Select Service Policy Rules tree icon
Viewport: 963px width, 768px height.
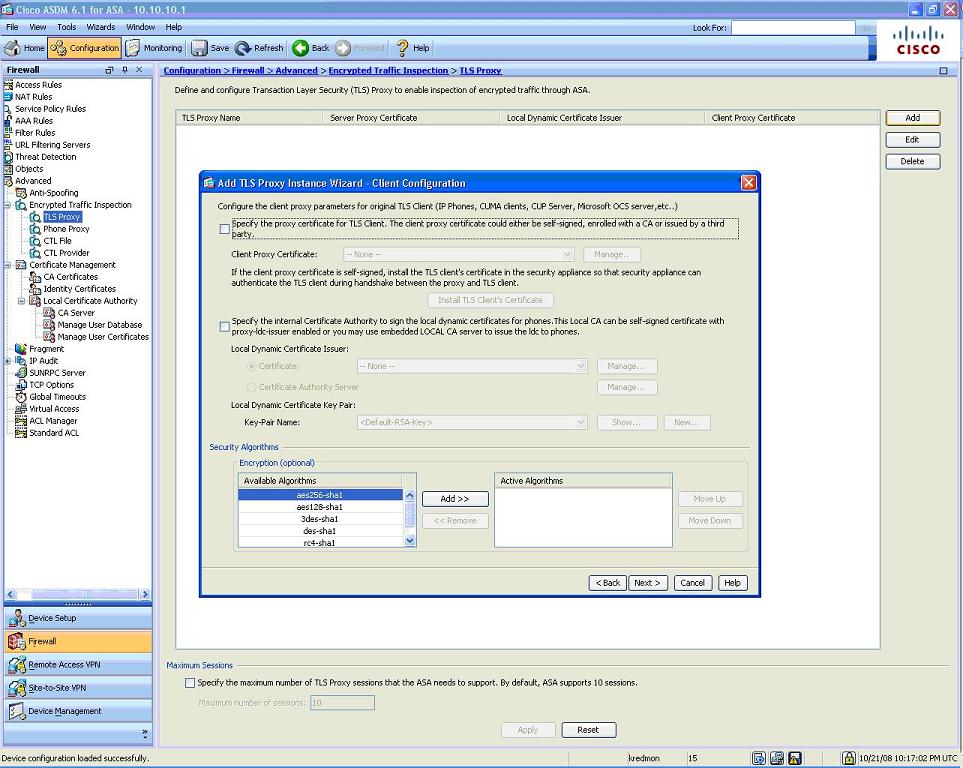coord(8,109)
